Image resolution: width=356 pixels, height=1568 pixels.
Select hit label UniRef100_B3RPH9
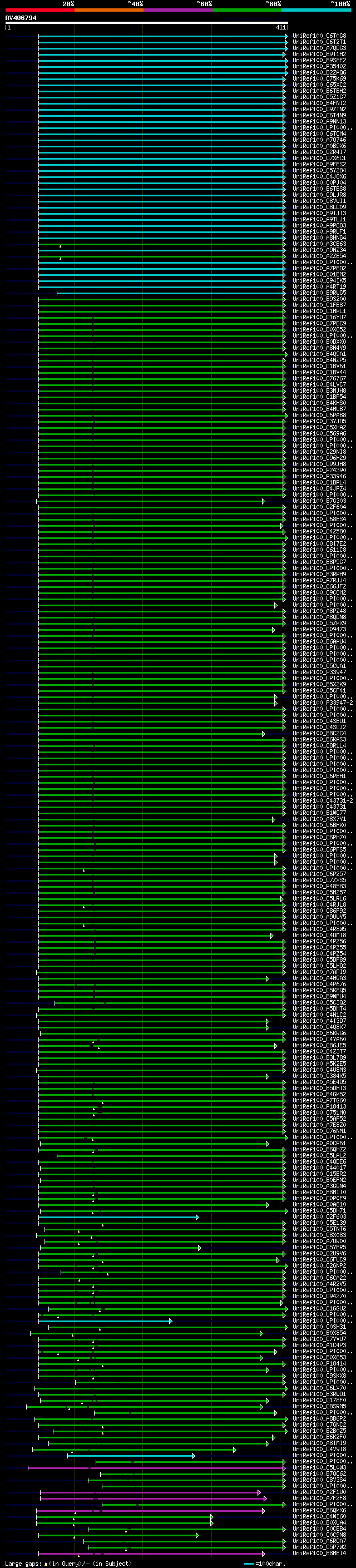click(x=319, y=574)
